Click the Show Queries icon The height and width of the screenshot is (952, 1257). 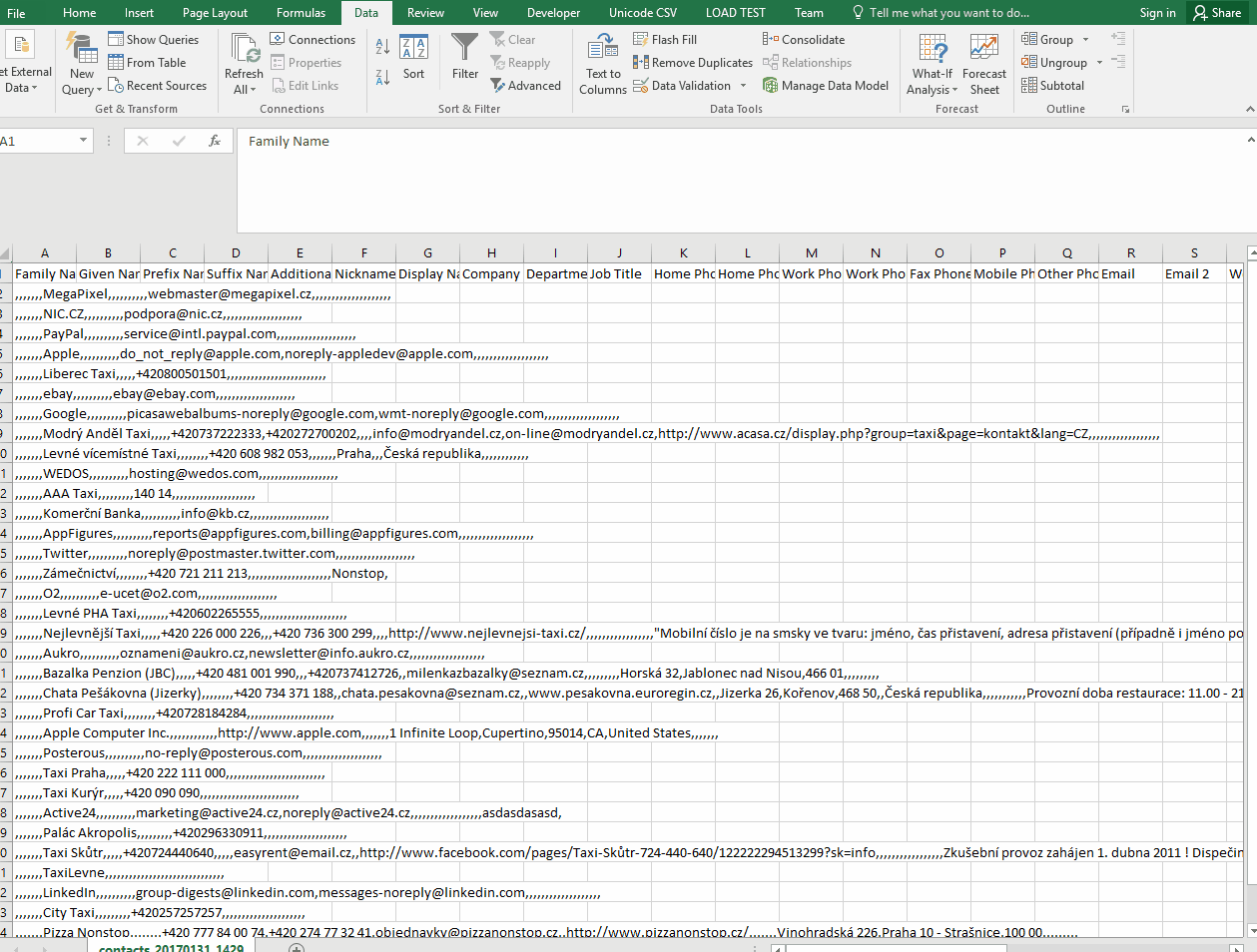click(x=116, y=40)
